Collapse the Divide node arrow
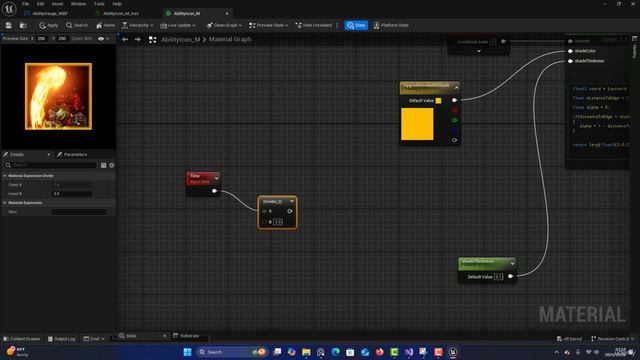The image size is (640, 360). pos(291,201)
